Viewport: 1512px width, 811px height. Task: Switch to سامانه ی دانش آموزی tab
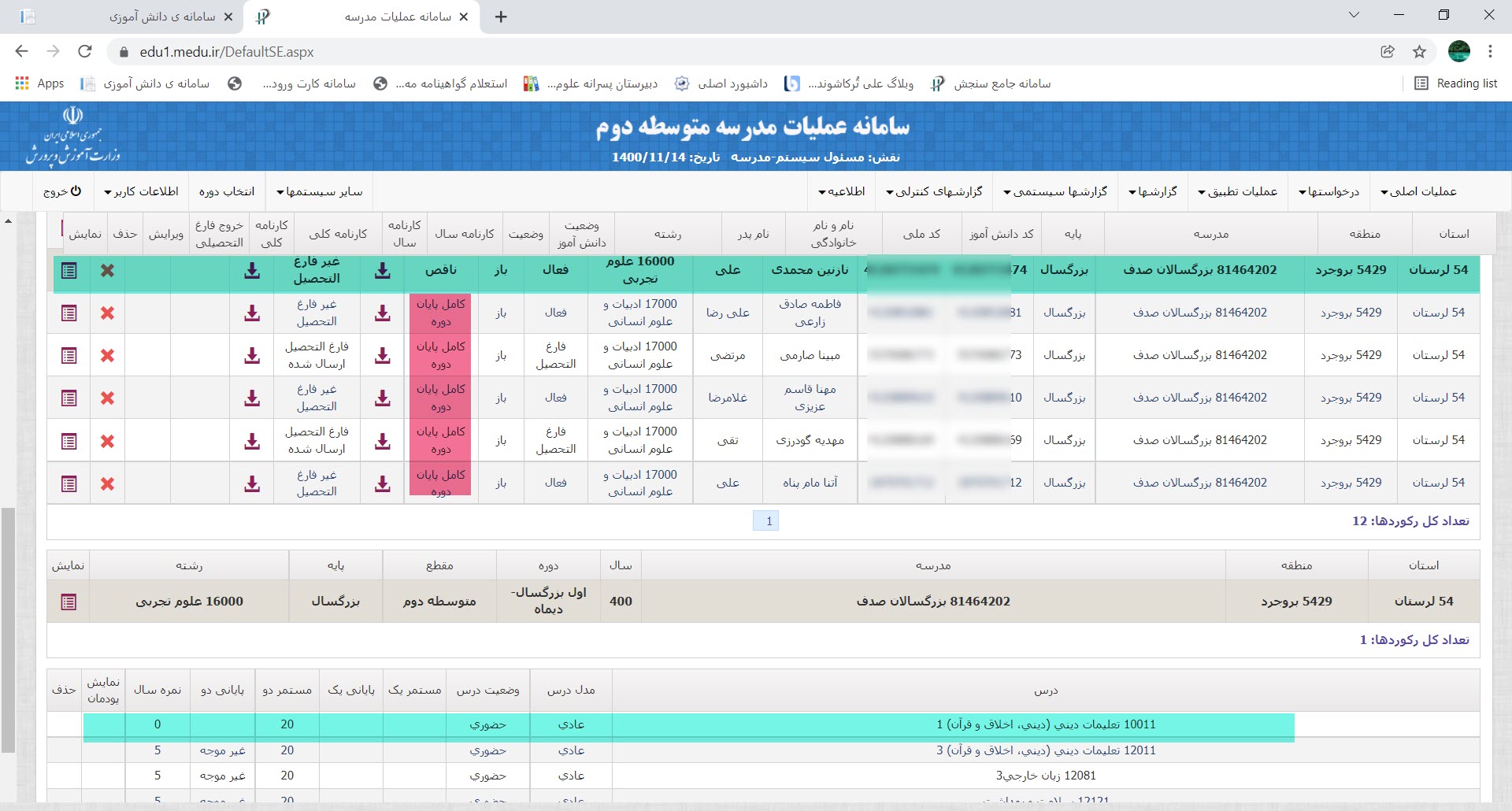point(161,17)
